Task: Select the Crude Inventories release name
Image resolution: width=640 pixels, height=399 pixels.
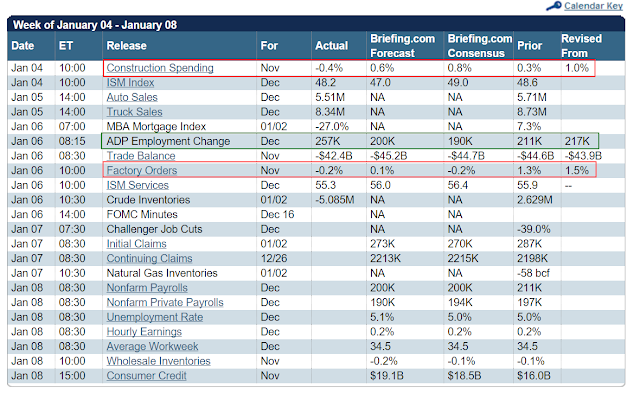Action: [x=148, y=200]
